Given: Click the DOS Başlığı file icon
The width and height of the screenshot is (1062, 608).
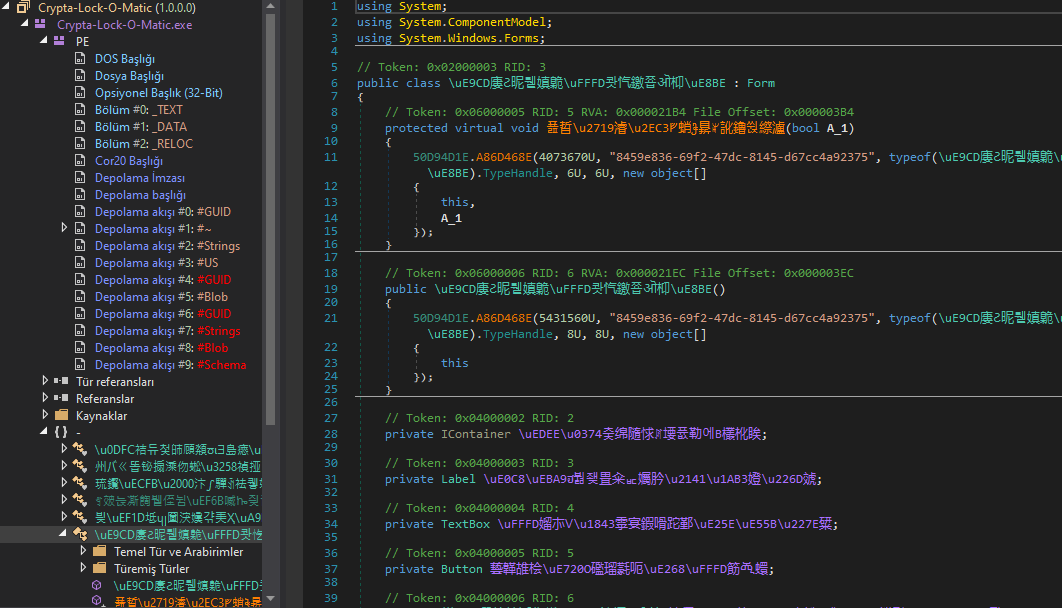Looking at the screenshot, I should click(x=81, y=59).
